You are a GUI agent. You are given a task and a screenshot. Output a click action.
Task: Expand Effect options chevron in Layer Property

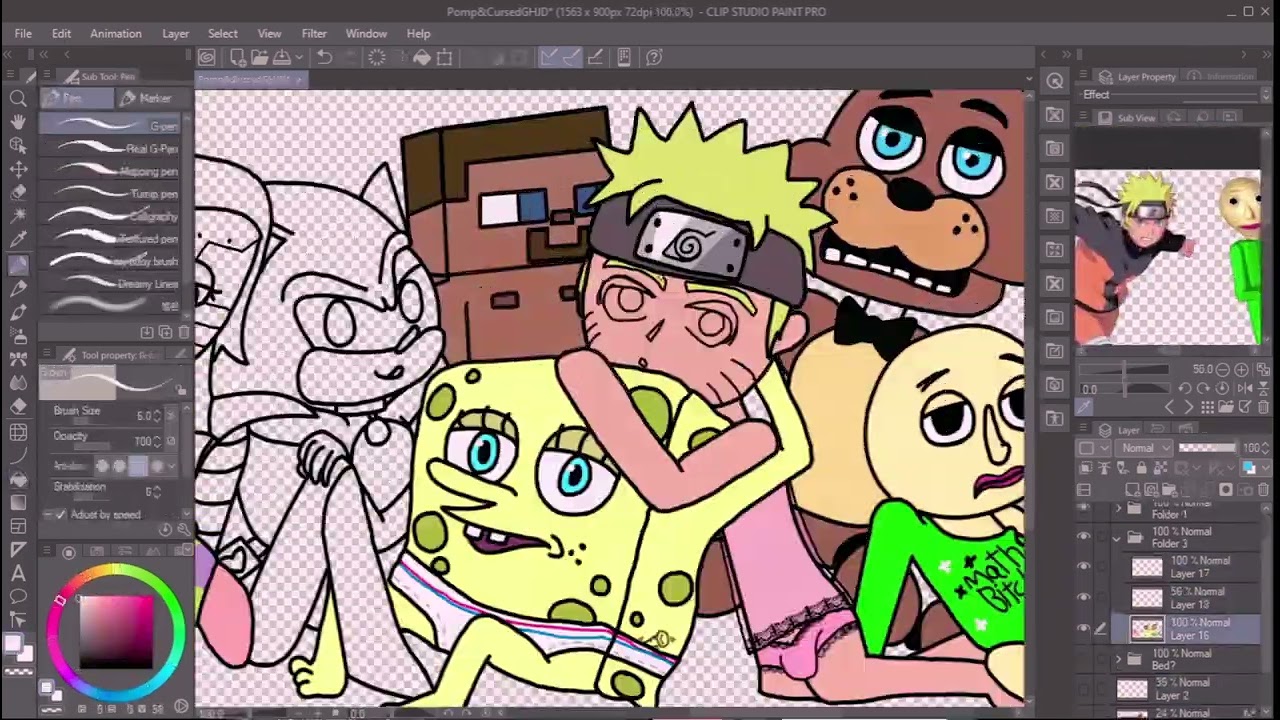[x=1266, y=95]
